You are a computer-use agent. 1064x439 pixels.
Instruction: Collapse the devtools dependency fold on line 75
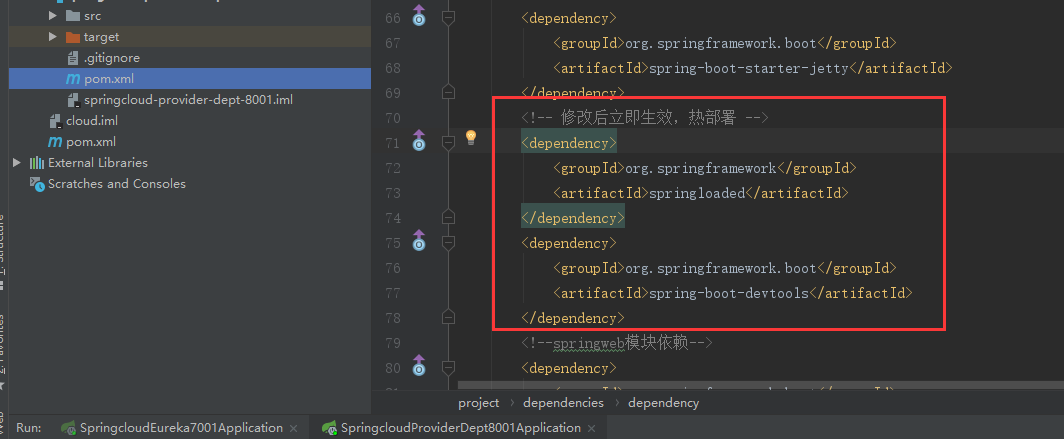click(x=448, y=243)
